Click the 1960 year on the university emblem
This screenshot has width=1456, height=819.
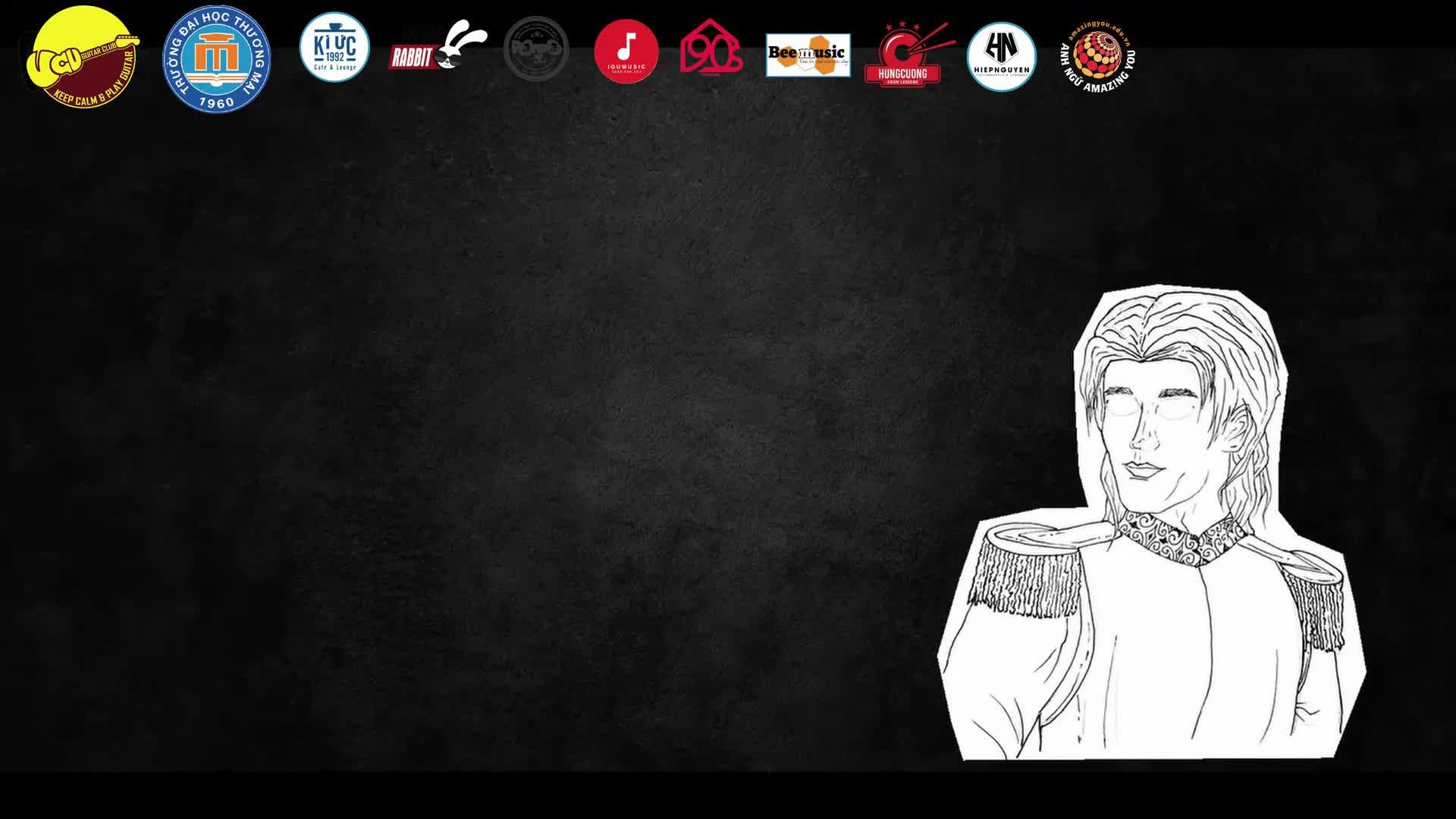216,102
